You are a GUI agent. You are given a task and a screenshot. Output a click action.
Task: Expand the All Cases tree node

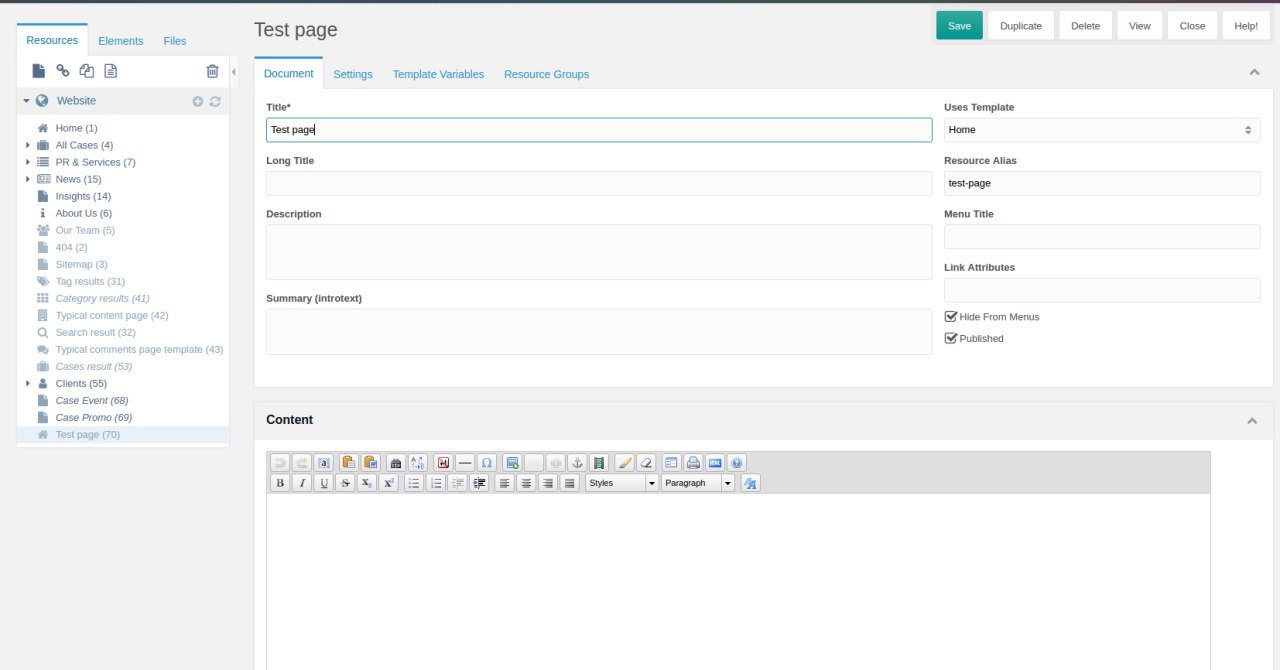click(28, 145)
